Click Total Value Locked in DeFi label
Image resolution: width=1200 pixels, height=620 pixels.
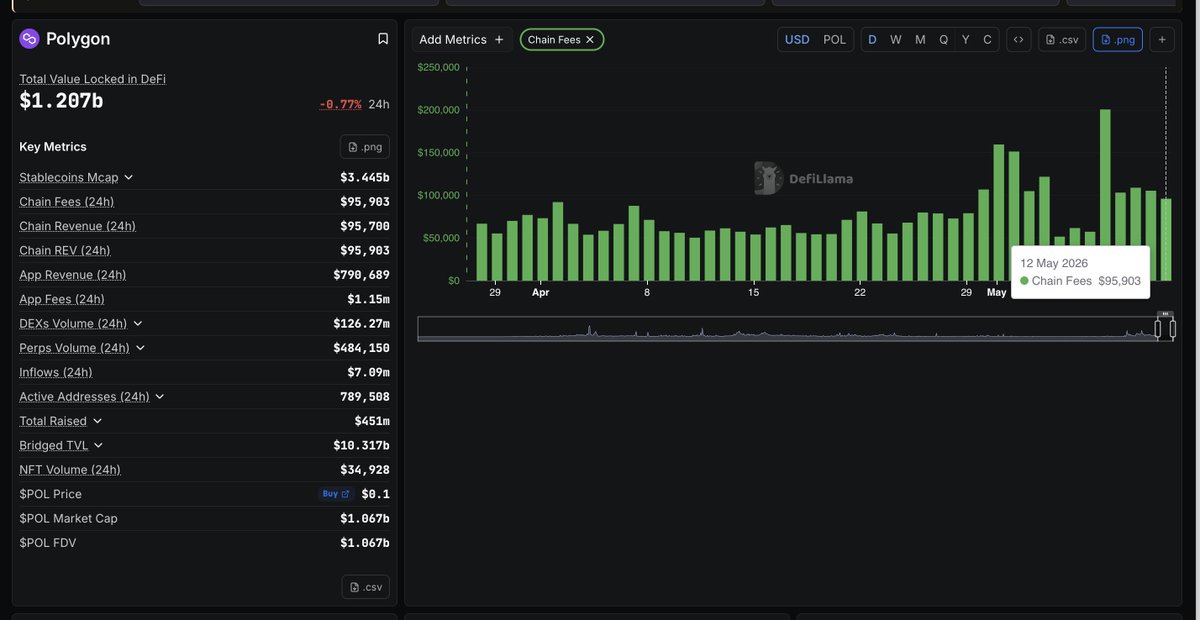92,79
